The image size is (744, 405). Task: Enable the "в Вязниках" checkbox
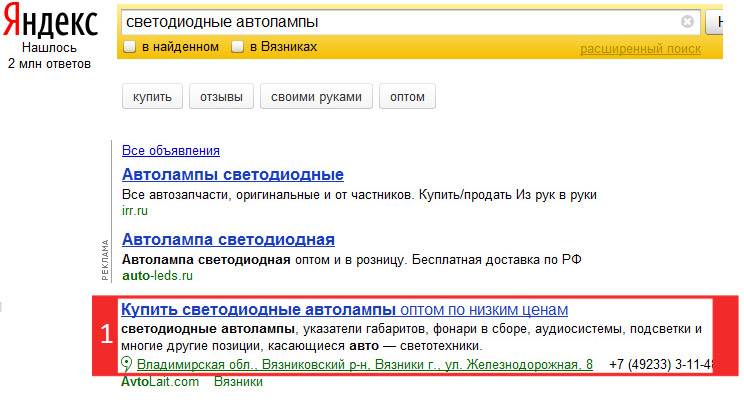click(237, 47)
